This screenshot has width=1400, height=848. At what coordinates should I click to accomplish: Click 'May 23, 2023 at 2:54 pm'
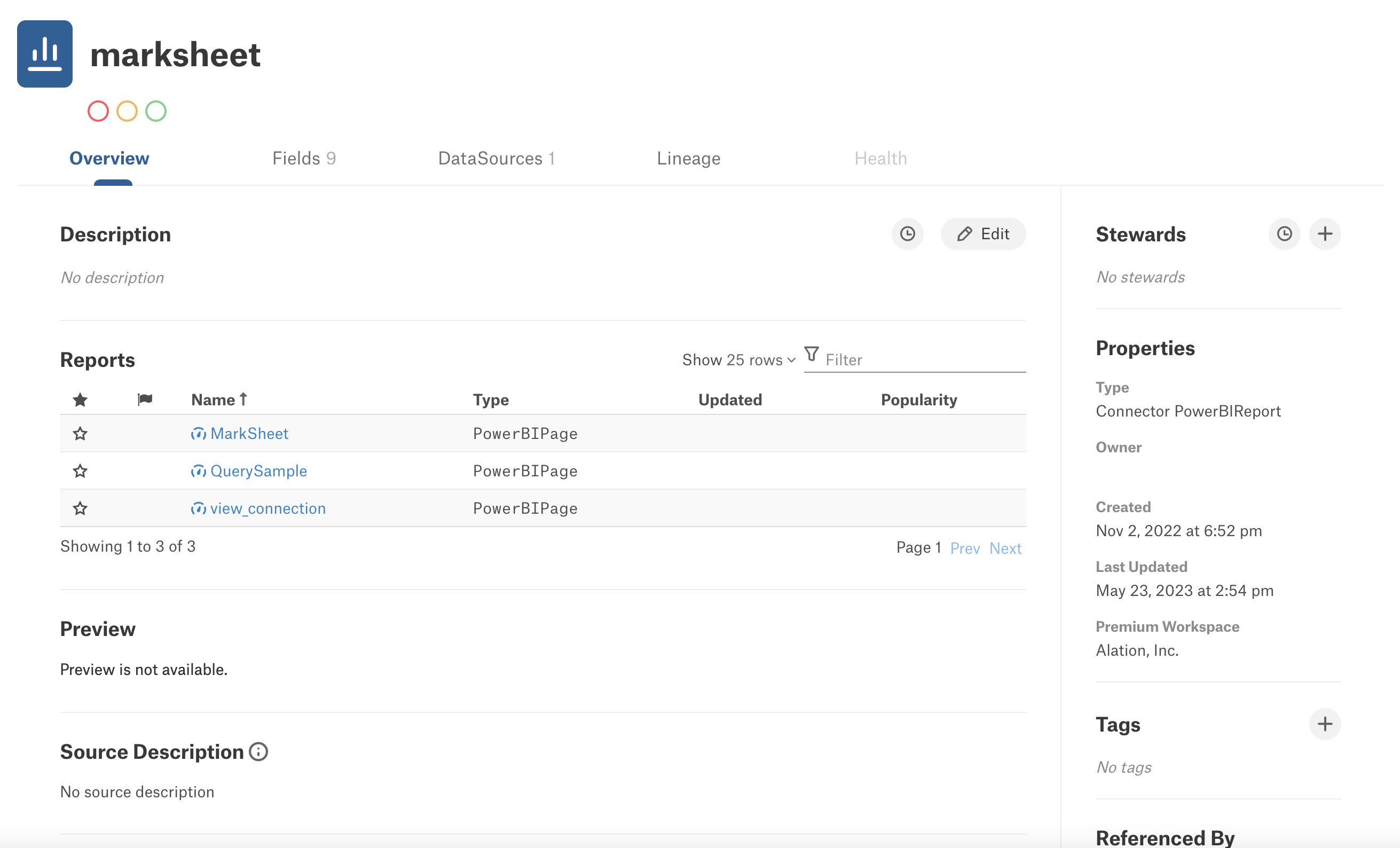[1185, 590]
